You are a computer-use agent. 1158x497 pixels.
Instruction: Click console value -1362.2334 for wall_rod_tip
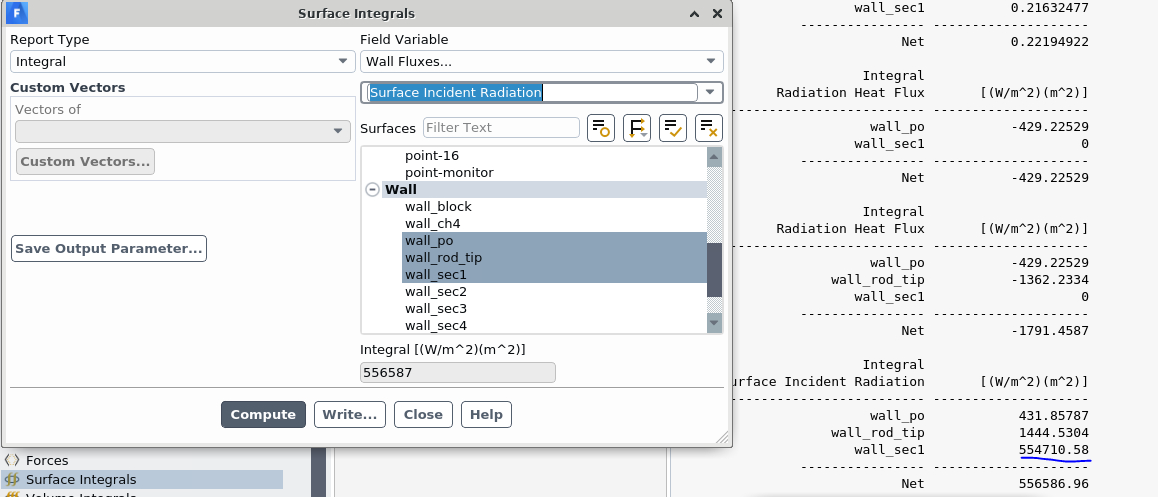pos(1049,280)
